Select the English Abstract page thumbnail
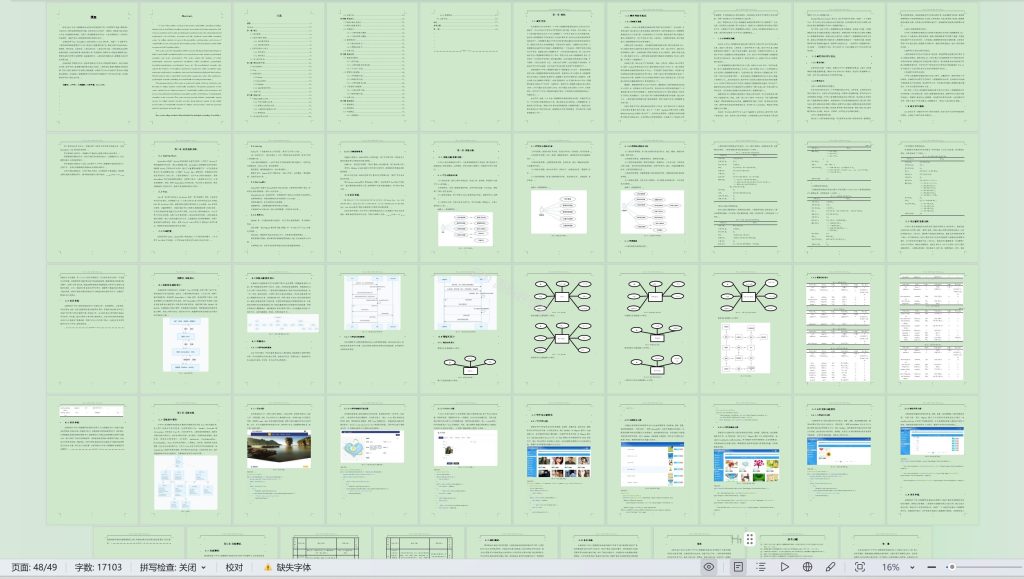 [185, 67]
